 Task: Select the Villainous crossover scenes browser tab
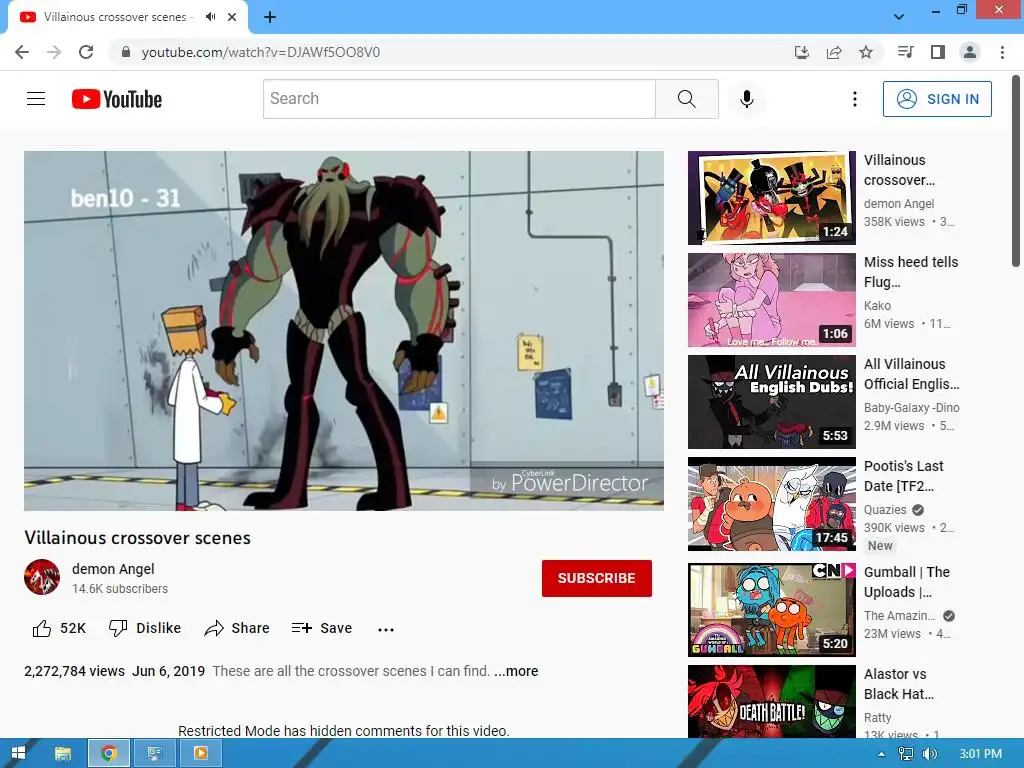coord(128,17)
